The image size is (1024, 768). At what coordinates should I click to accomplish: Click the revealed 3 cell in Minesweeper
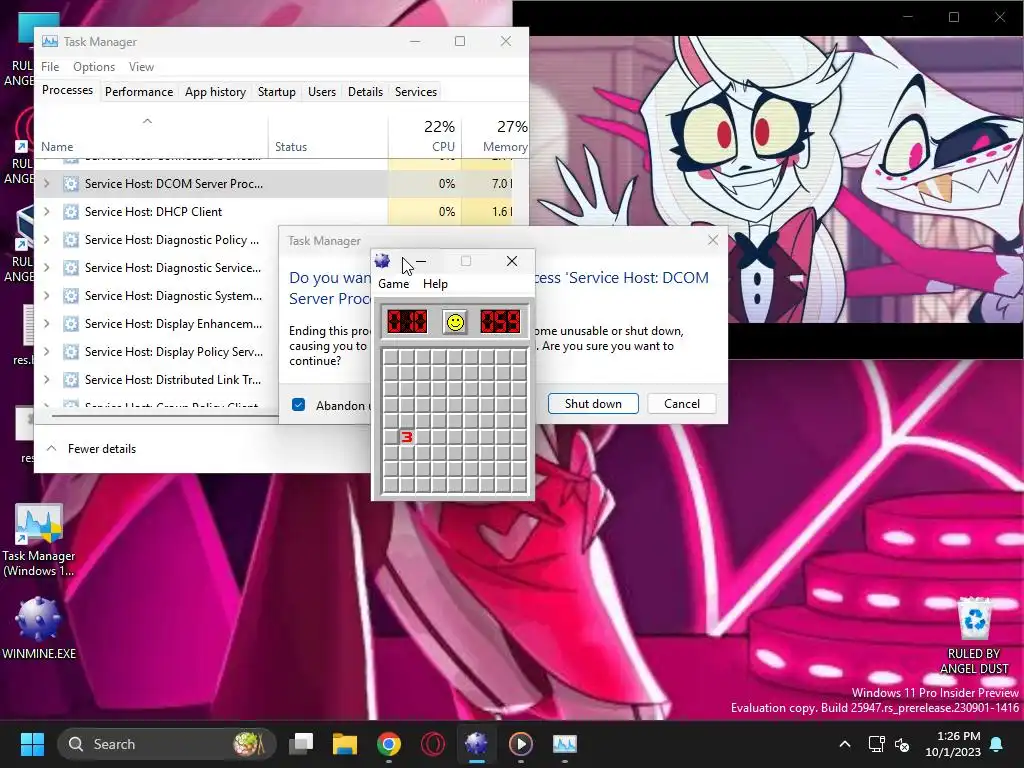coord(406,437)
